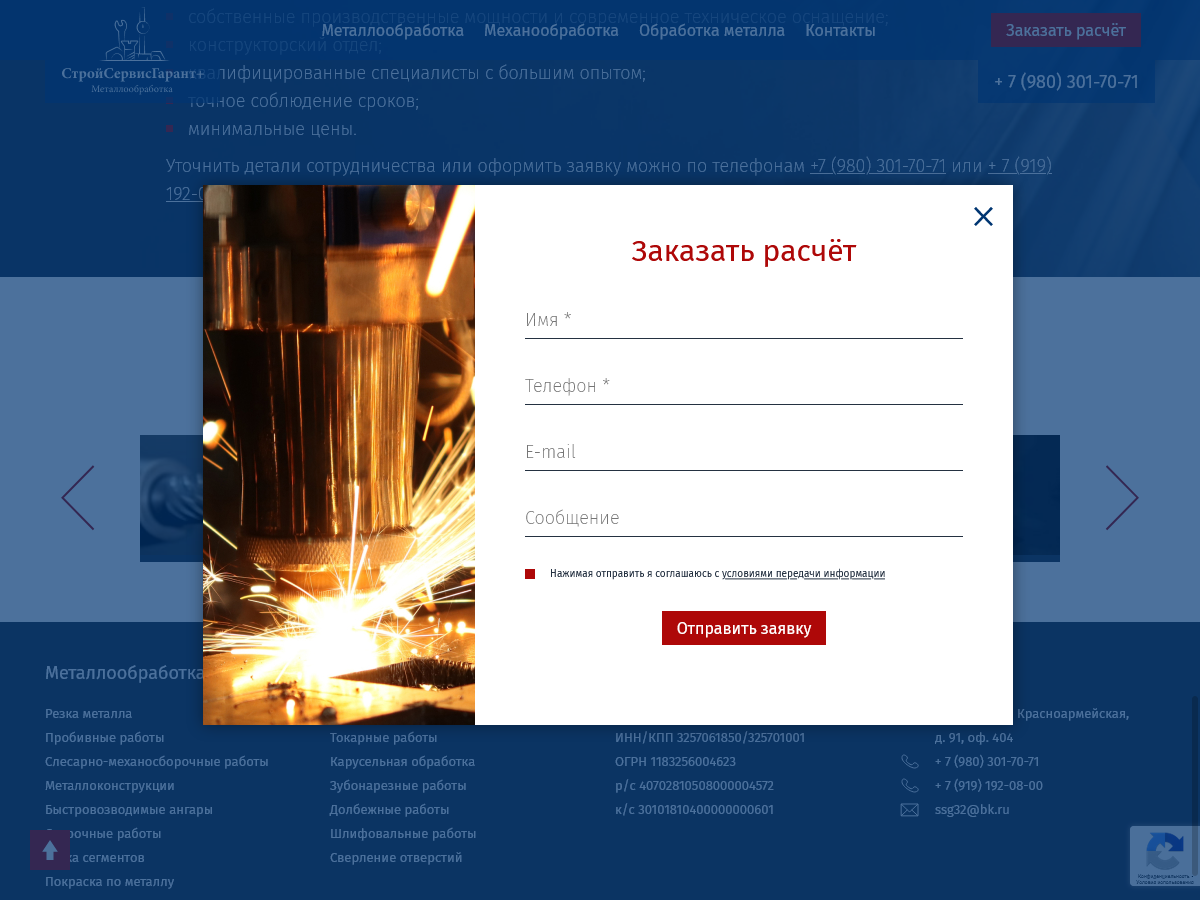Go to the Контакты page

(840, 31)
